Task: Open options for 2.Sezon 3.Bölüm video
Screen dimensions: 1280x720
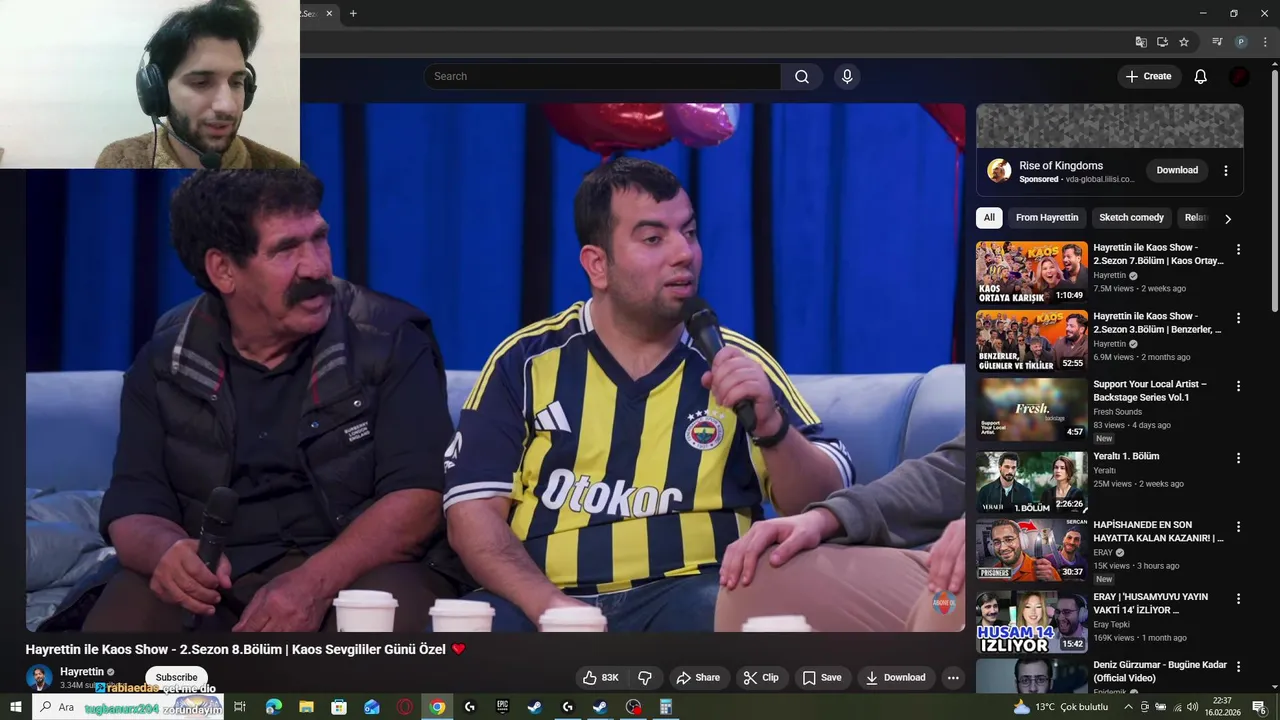Action: click(1238, 318)
